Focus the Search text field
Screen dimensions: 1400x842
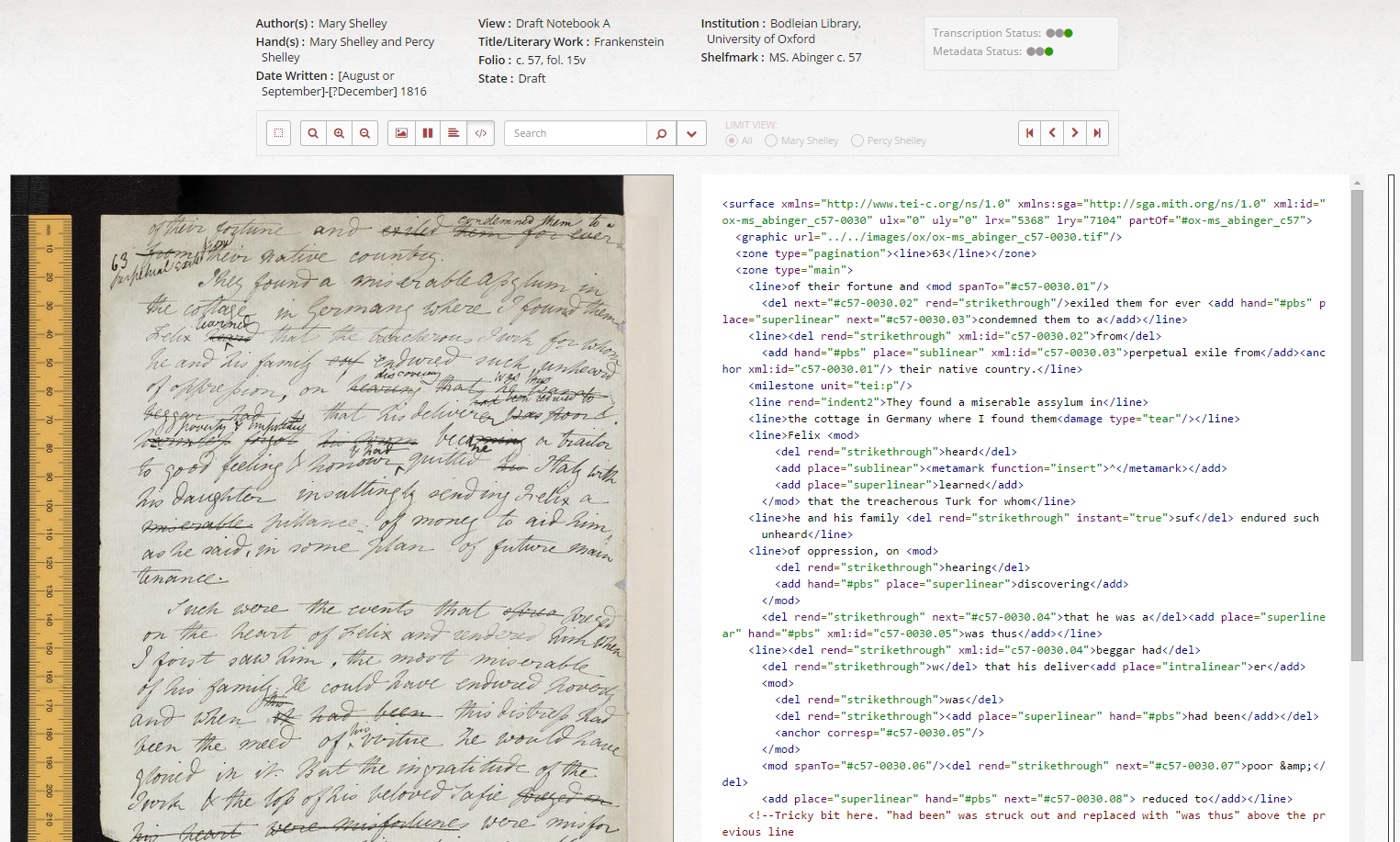pos(576,133)
